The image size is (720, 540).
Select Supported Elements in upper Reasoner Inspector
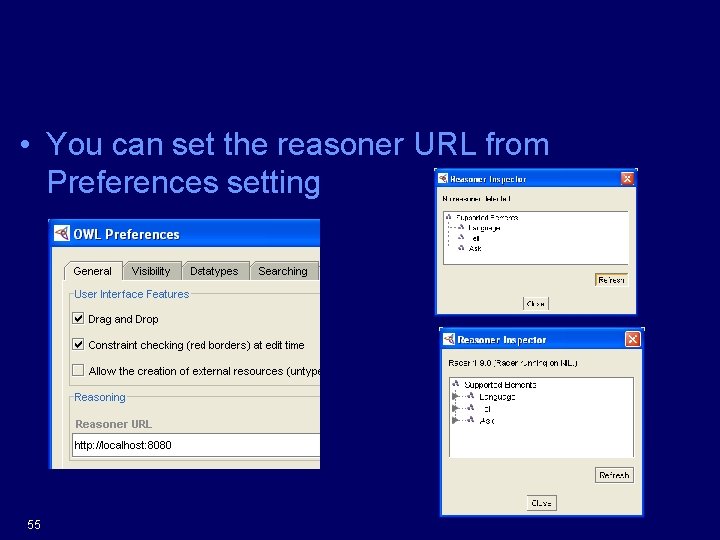[487, 217]
